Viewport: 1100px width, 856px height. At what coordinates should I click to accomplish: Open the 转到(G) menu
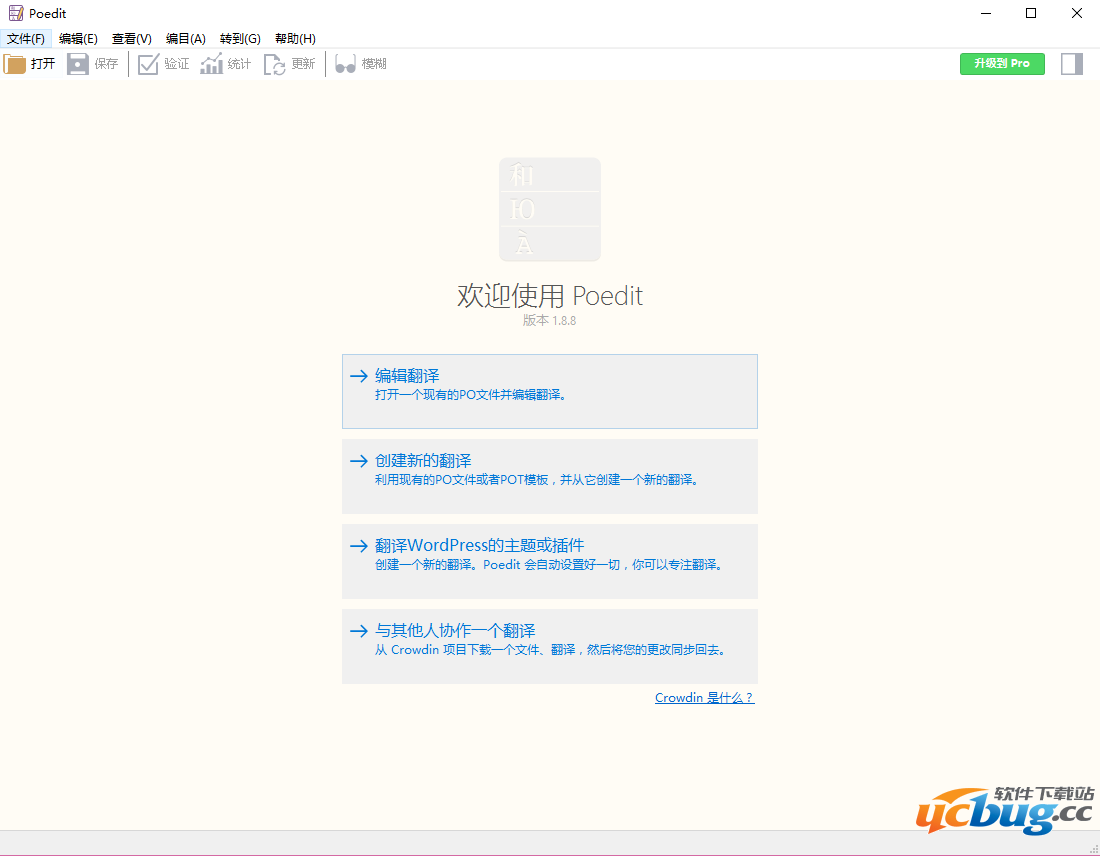pos(240,39)
